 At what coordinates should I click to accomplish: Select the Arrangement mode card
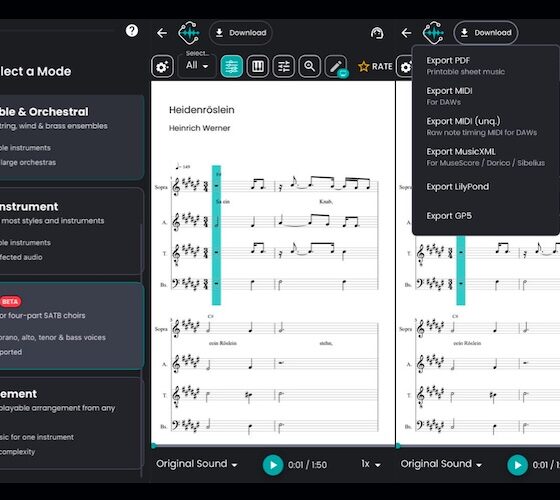(71, 424)
